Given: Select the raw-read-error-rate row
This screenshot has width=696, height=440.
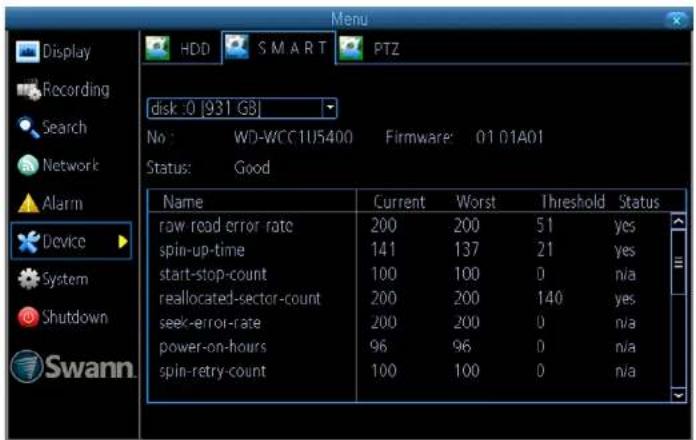Looking at the screenshot, I should [x=408, y=226].
